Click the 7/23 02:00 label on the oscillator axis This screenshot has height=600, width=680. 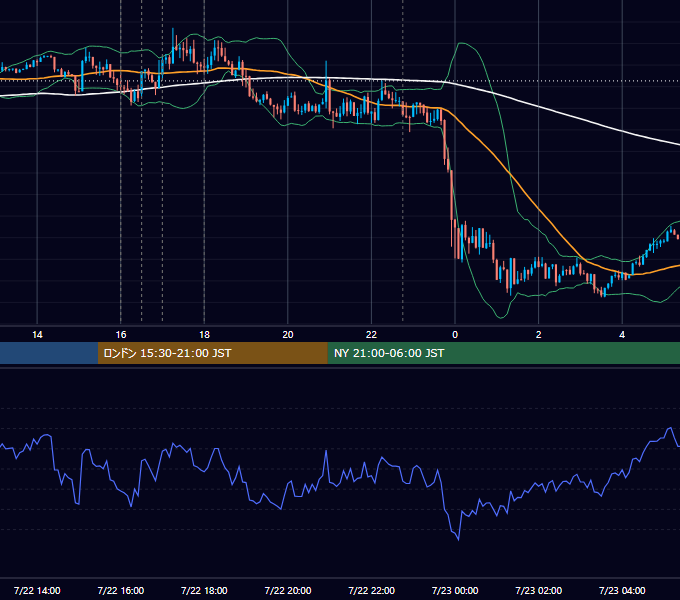pyautogui.click(x=539, y=590)
